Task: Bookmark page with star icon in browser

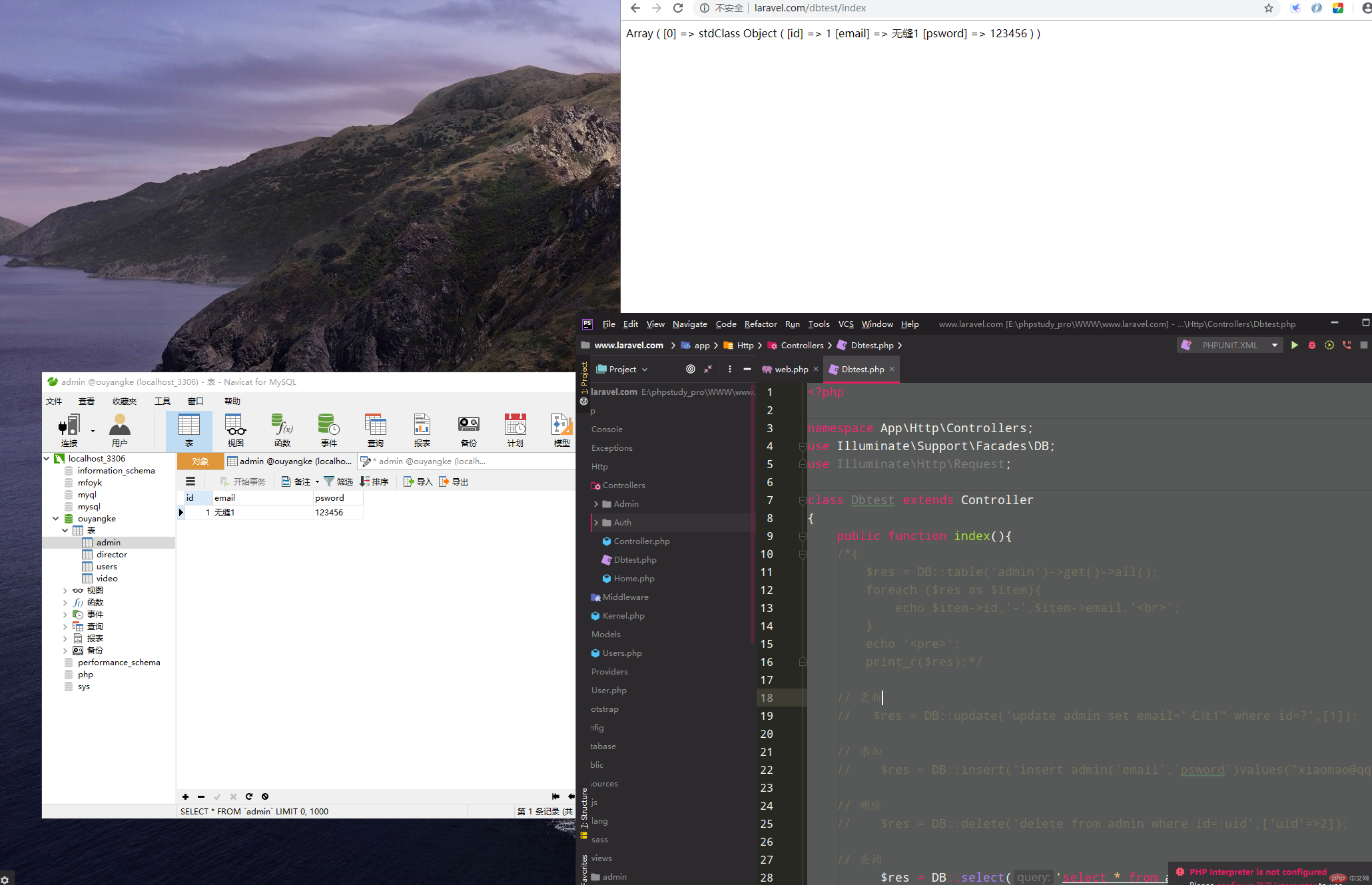Action: tap(1269, 8)
